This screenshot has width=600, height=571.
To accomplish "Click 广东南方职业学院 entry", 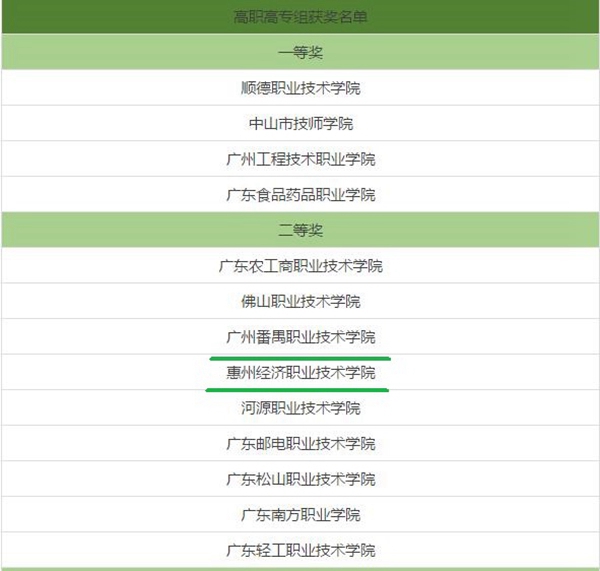I will click(x=300, y=515).
